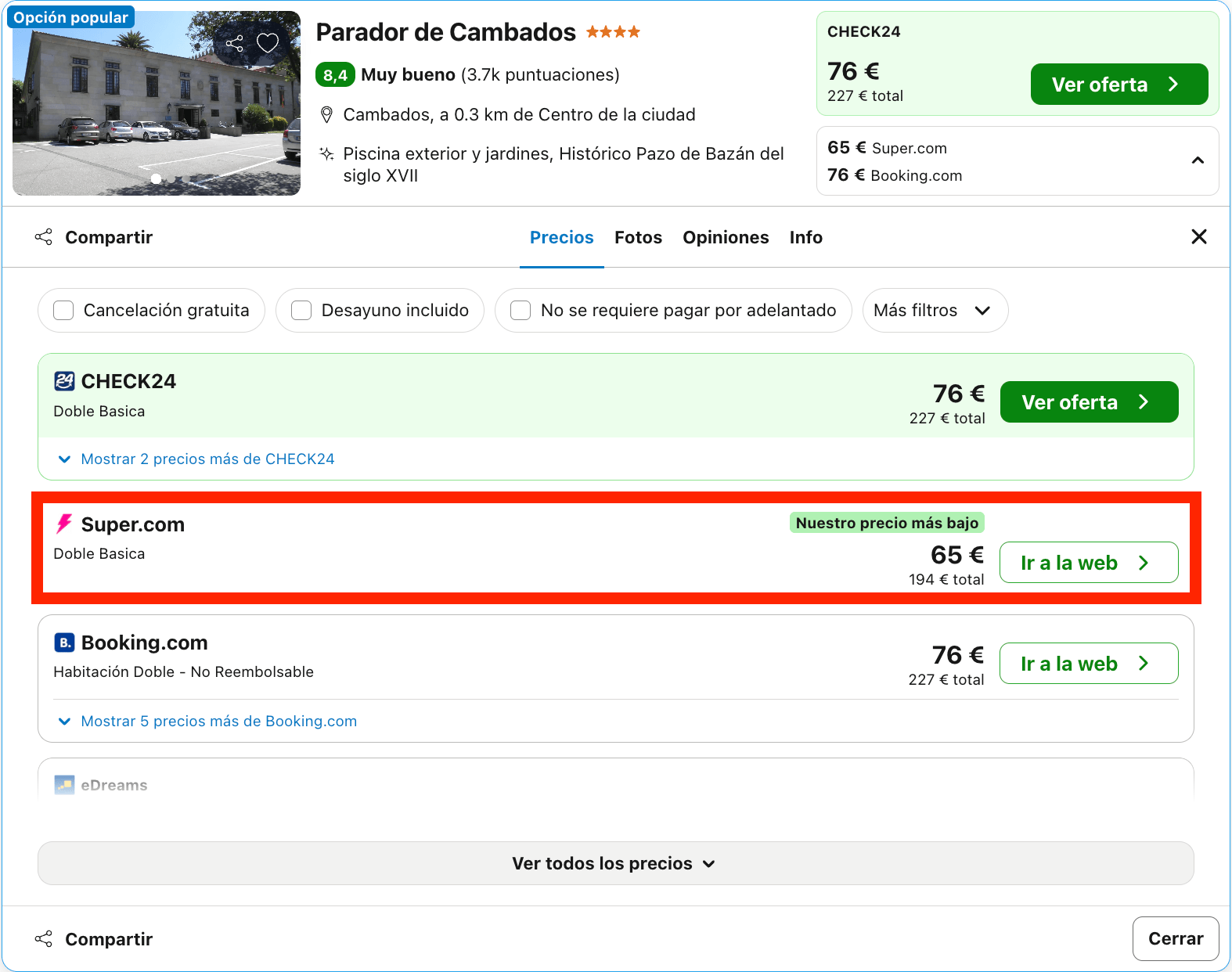
Task: Click the (3.7k puntuaciones) text
Action: [540, 75]
